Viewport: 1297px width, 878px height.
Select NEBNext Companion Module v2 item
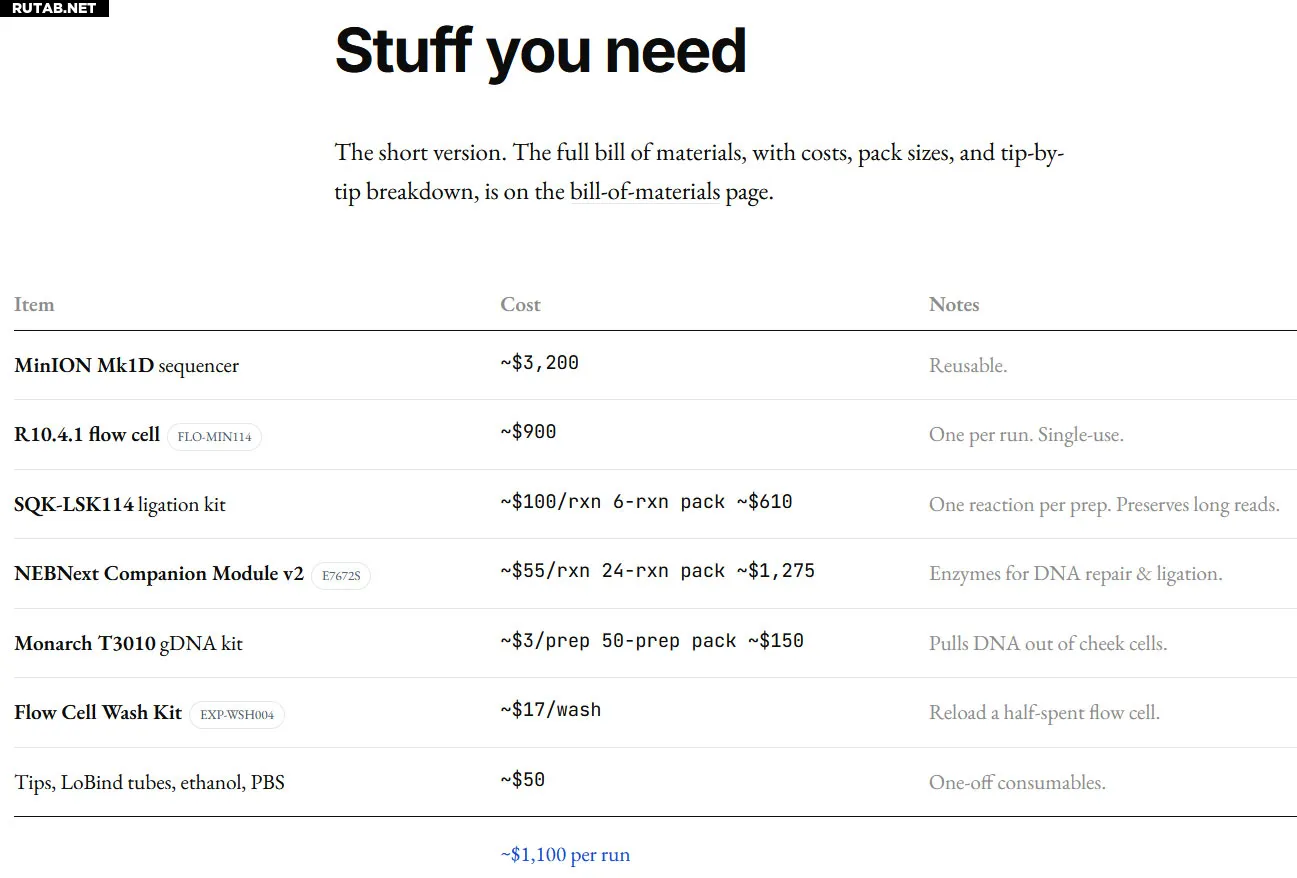tap(159, 574)
